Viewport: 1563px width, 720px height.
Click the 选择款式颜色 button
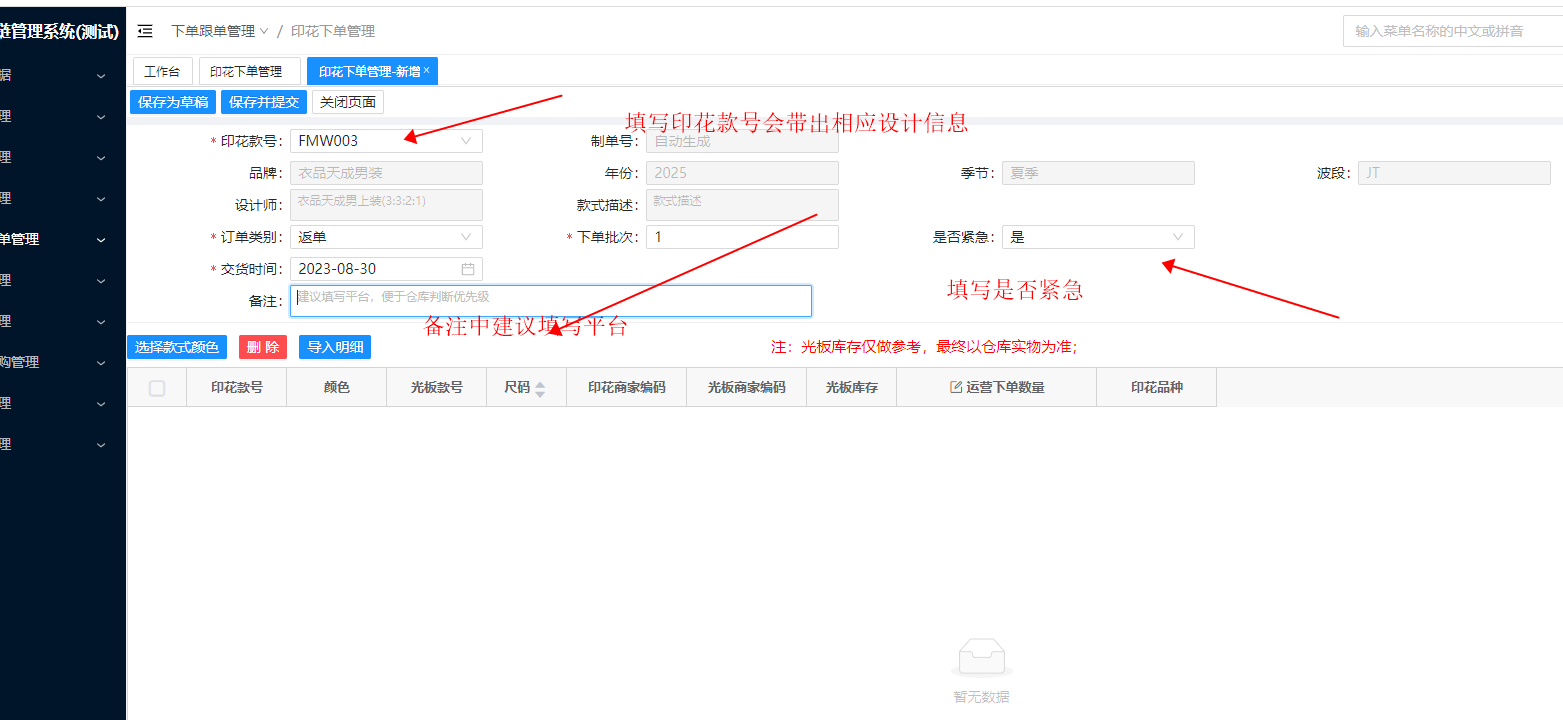click(x=177, y=347)
